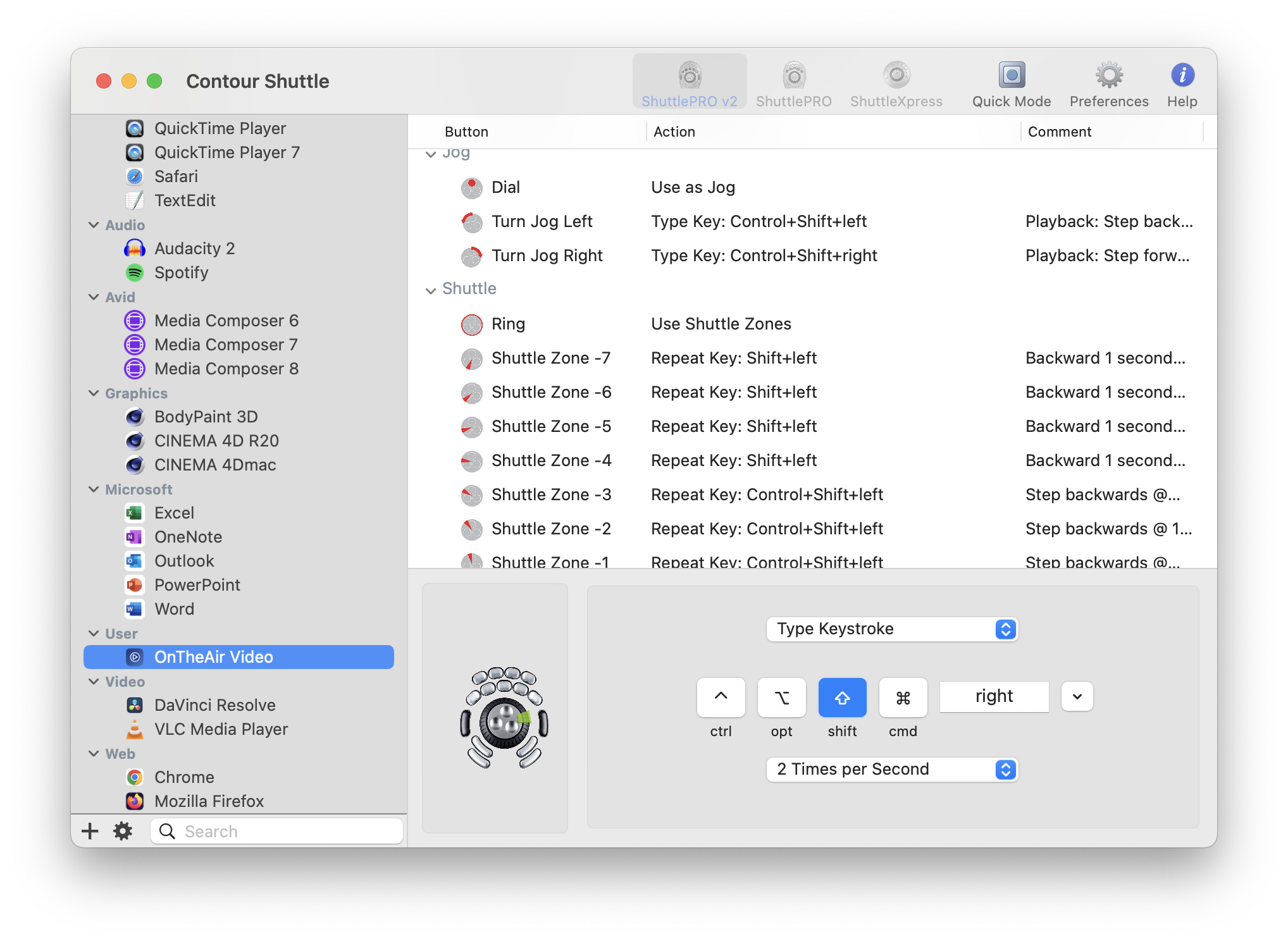The width and height of the screenshot is (1288, 941).
Task: Select Outlook in the Microsoft group
Action: coord(238,561)
